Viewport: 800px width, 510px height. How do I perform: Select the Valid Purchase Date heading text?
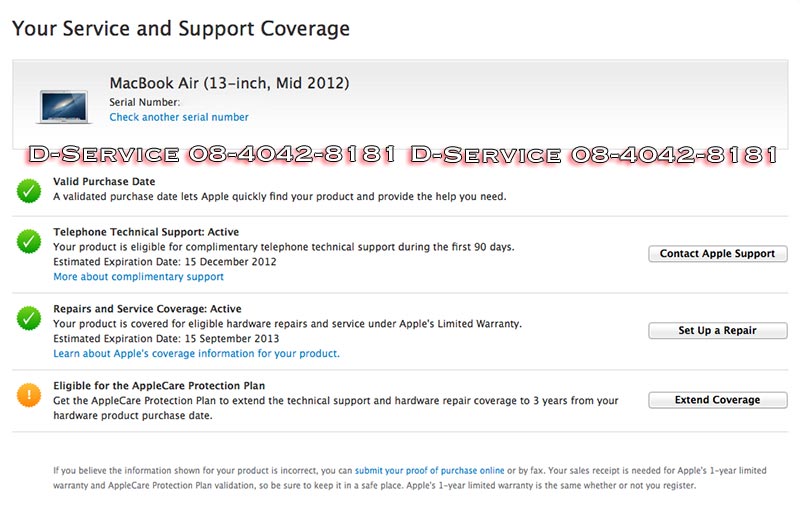(104, 182)
